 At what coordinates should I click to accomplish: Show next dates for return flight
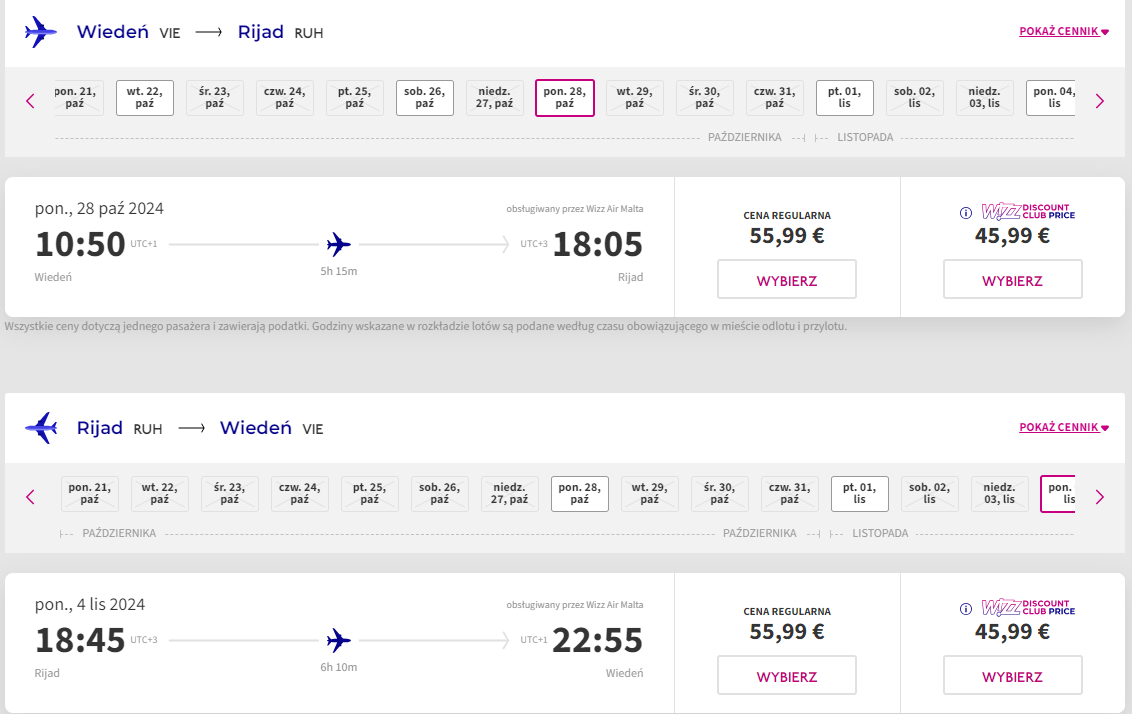pyautogui.click(x=1100, y=497)
